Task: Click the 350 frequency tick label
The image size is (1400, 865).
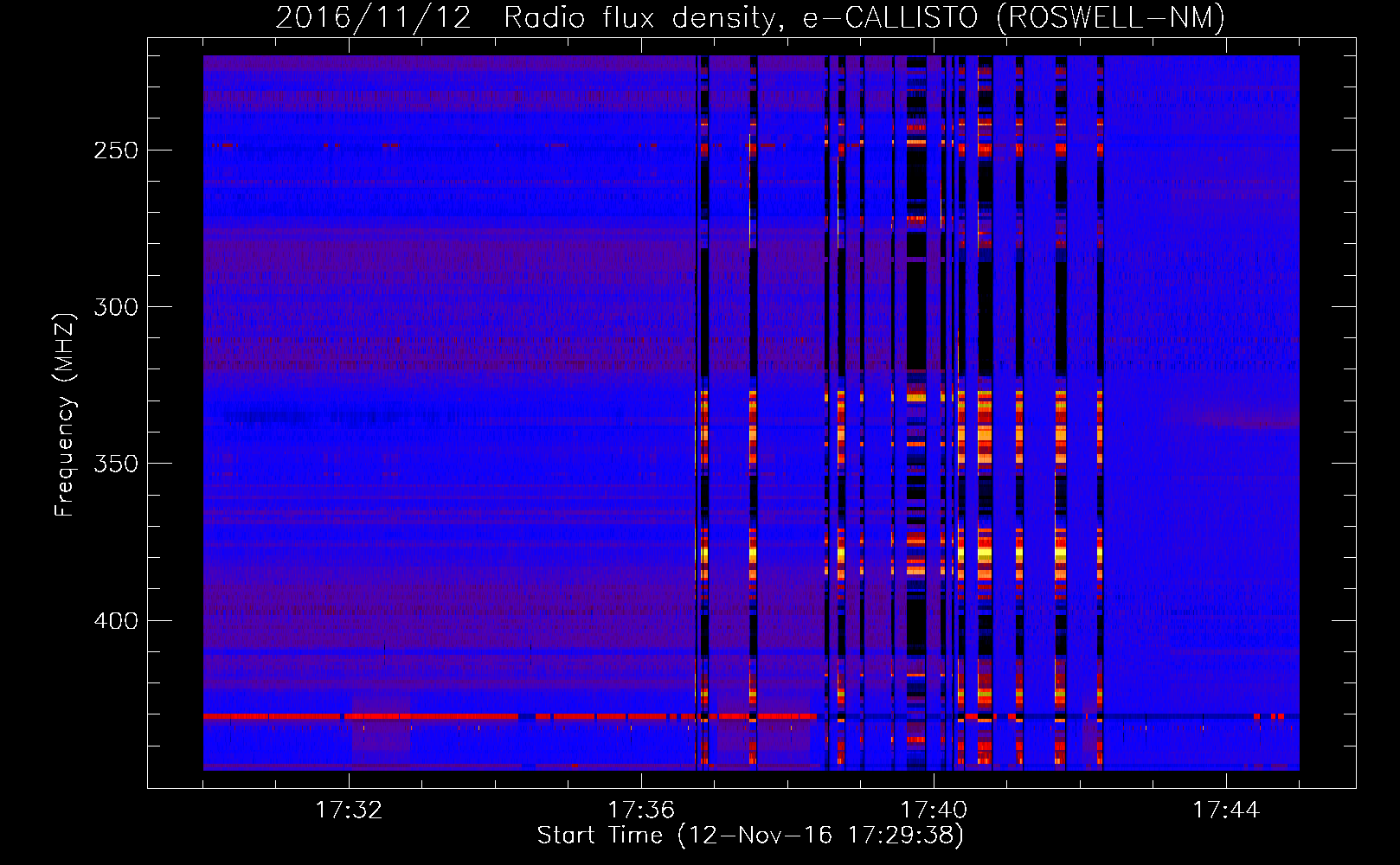Action: (116, 464)
